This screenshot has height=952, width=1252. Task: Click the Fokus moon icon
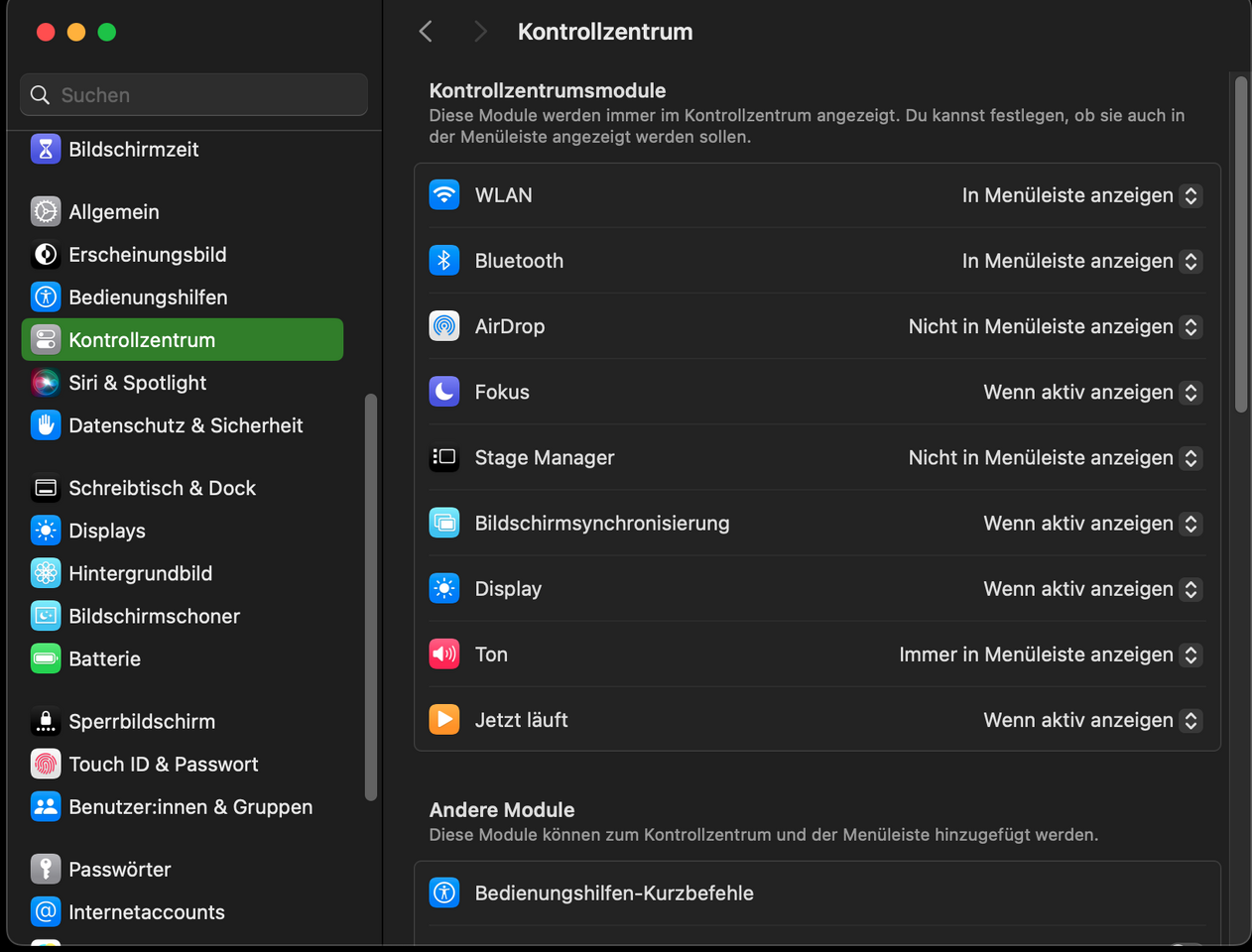pyautogui.click(x=444, y=392)
